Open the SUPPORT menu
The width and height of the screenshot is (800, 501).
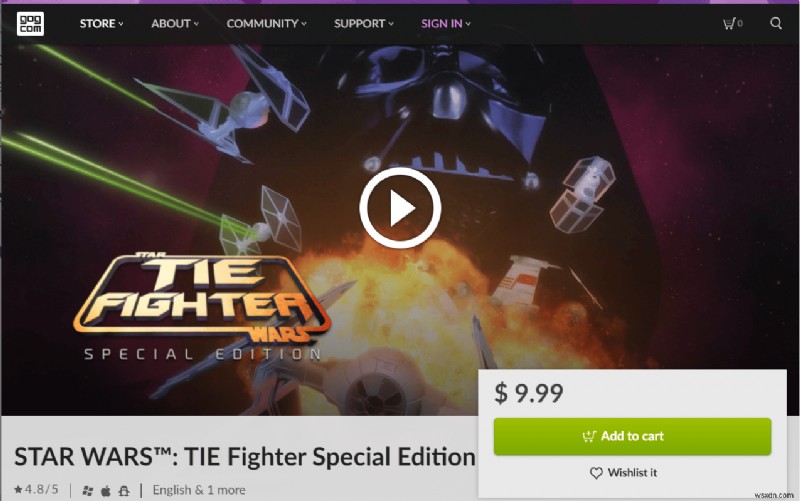(364, 23)
